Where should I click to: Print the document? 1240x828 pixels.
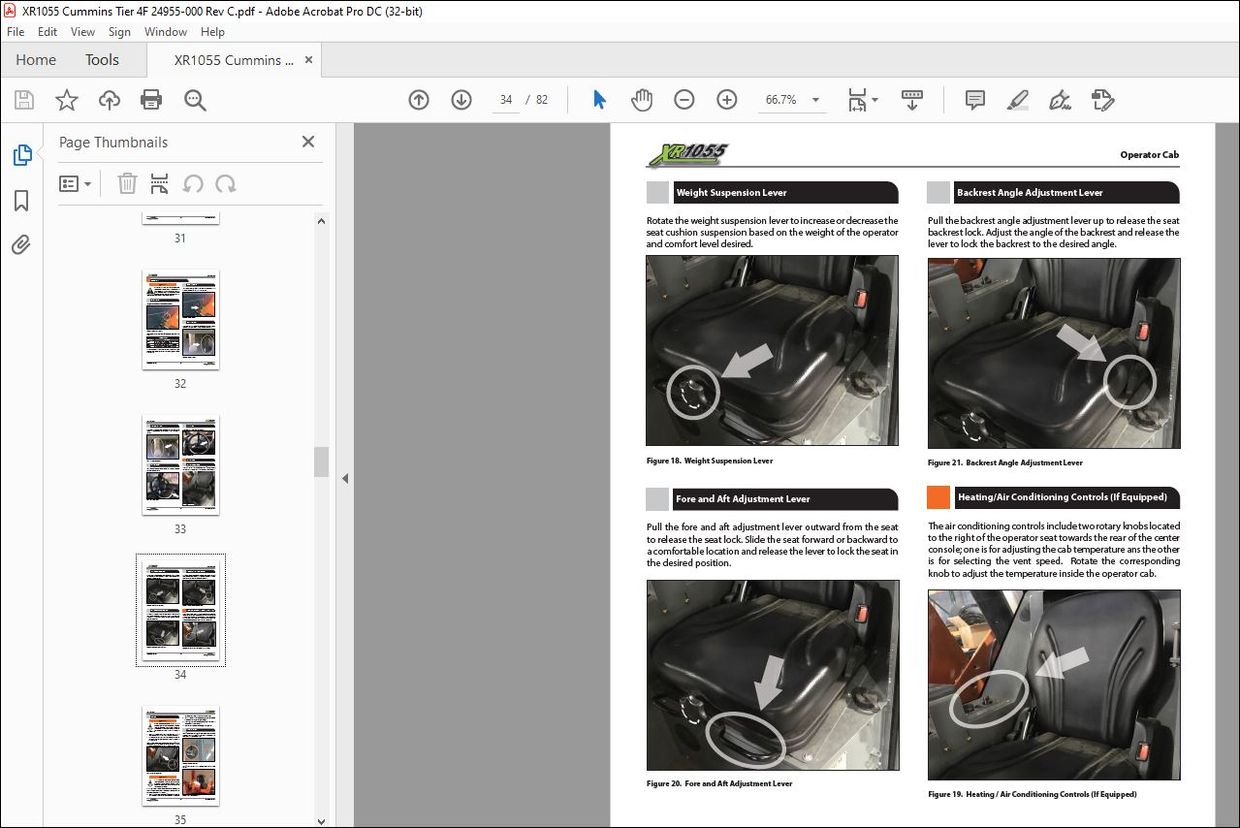[x=151, y=99]
